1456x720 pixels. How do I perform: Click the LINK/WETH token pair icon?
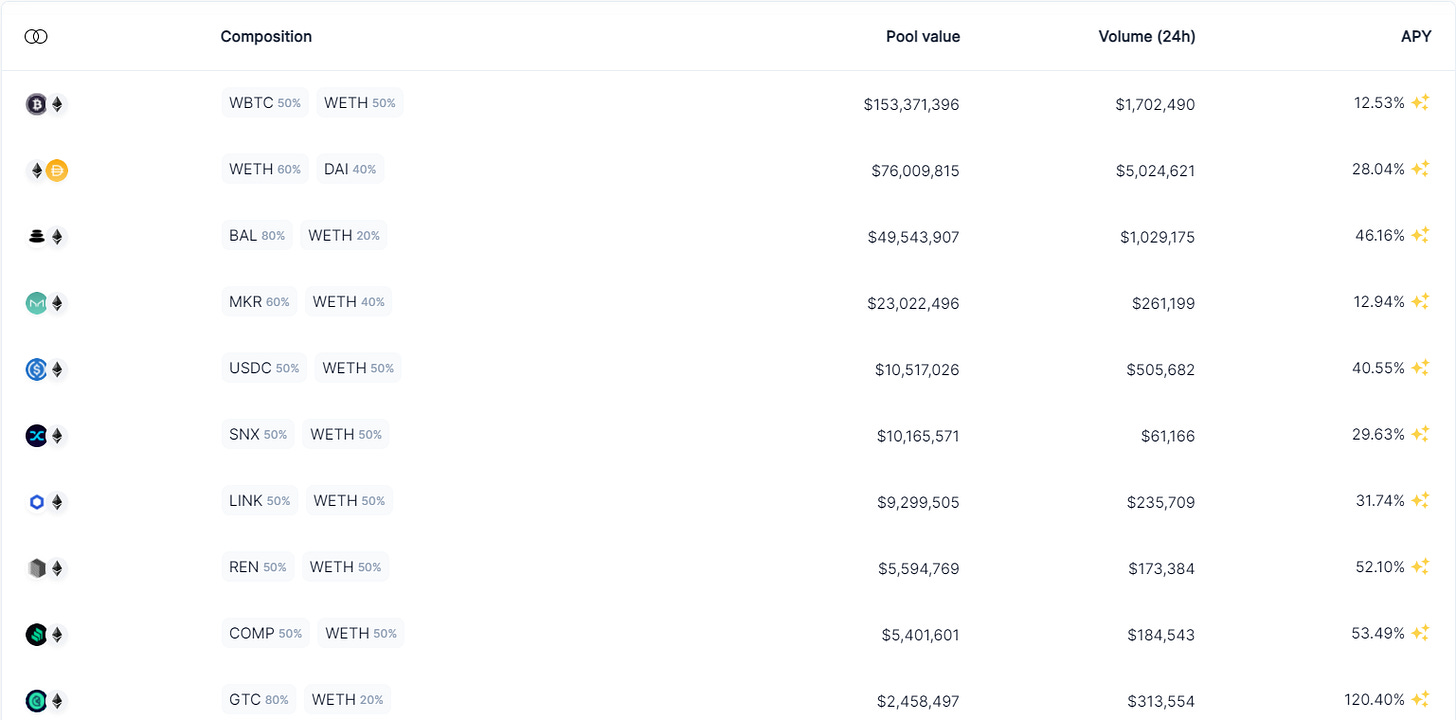pyautogui.click(x=46, y=502)
